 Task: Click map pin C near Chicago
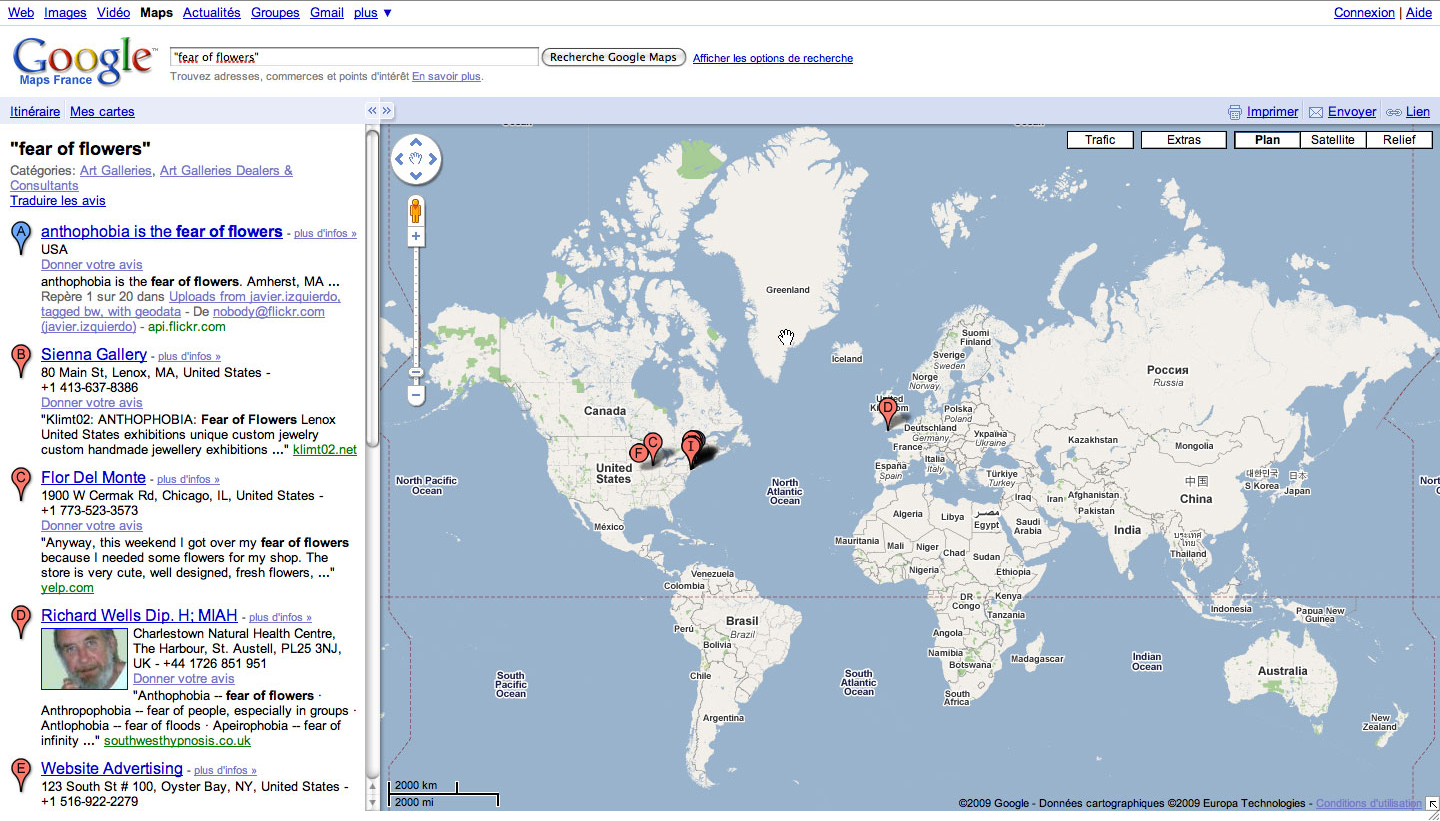(x=653, y=448)
